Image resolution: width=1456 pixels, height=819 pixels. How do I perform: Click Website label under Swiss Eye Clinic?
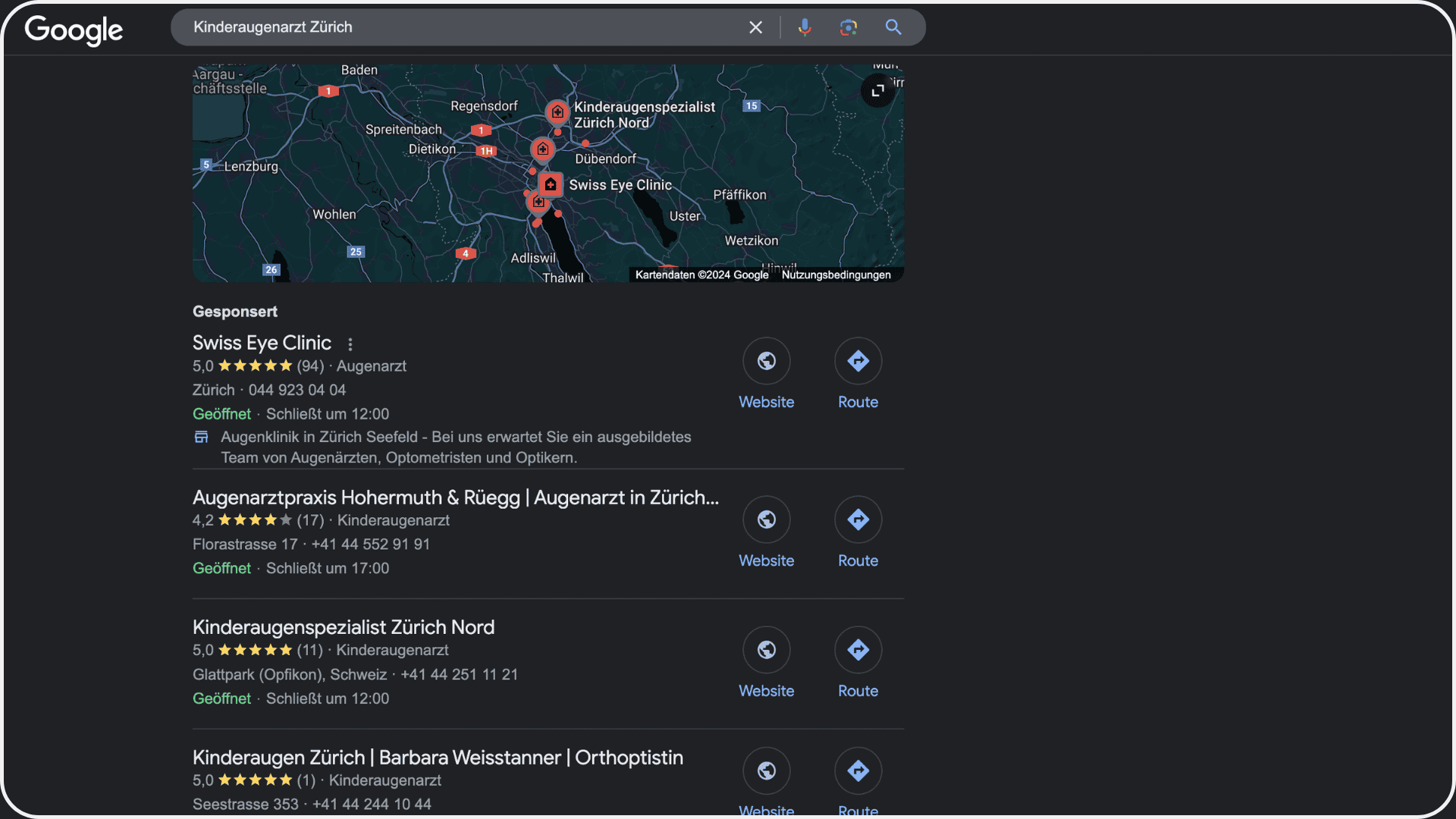(x=767, y=402)
